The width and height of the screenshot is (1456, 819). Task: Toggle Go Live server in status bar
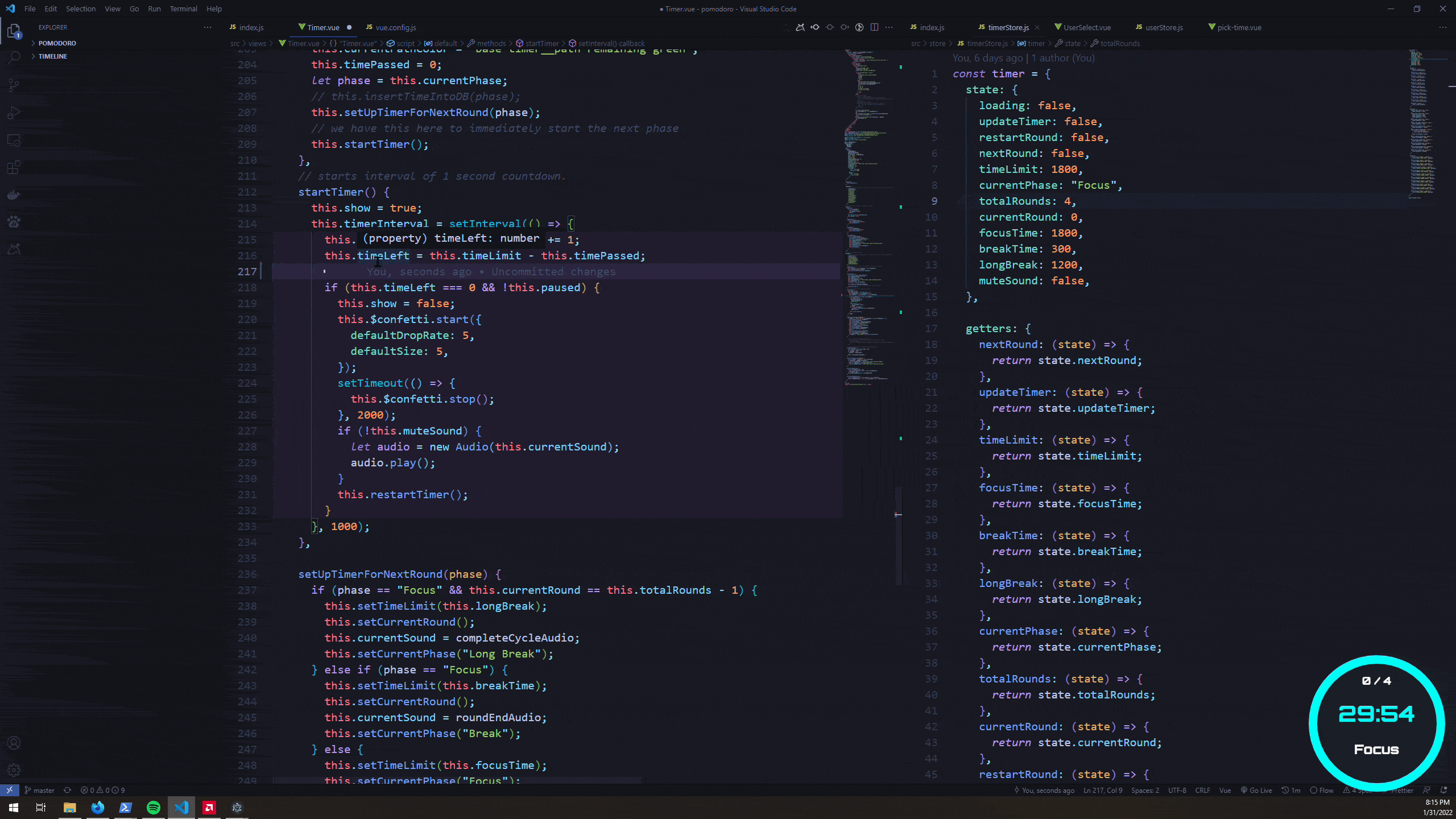pyautogui.click(x=1256, y=791)
